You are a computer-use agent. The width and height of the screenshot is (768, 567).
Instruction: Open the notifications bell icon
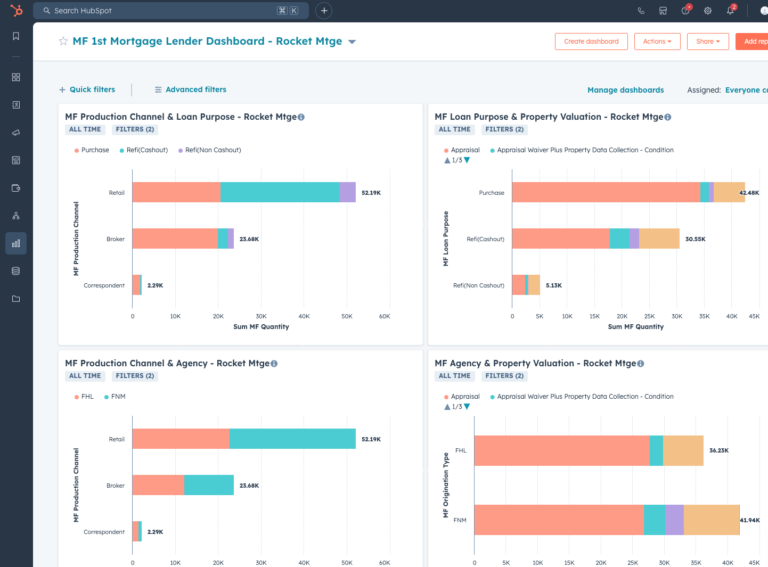730,10
